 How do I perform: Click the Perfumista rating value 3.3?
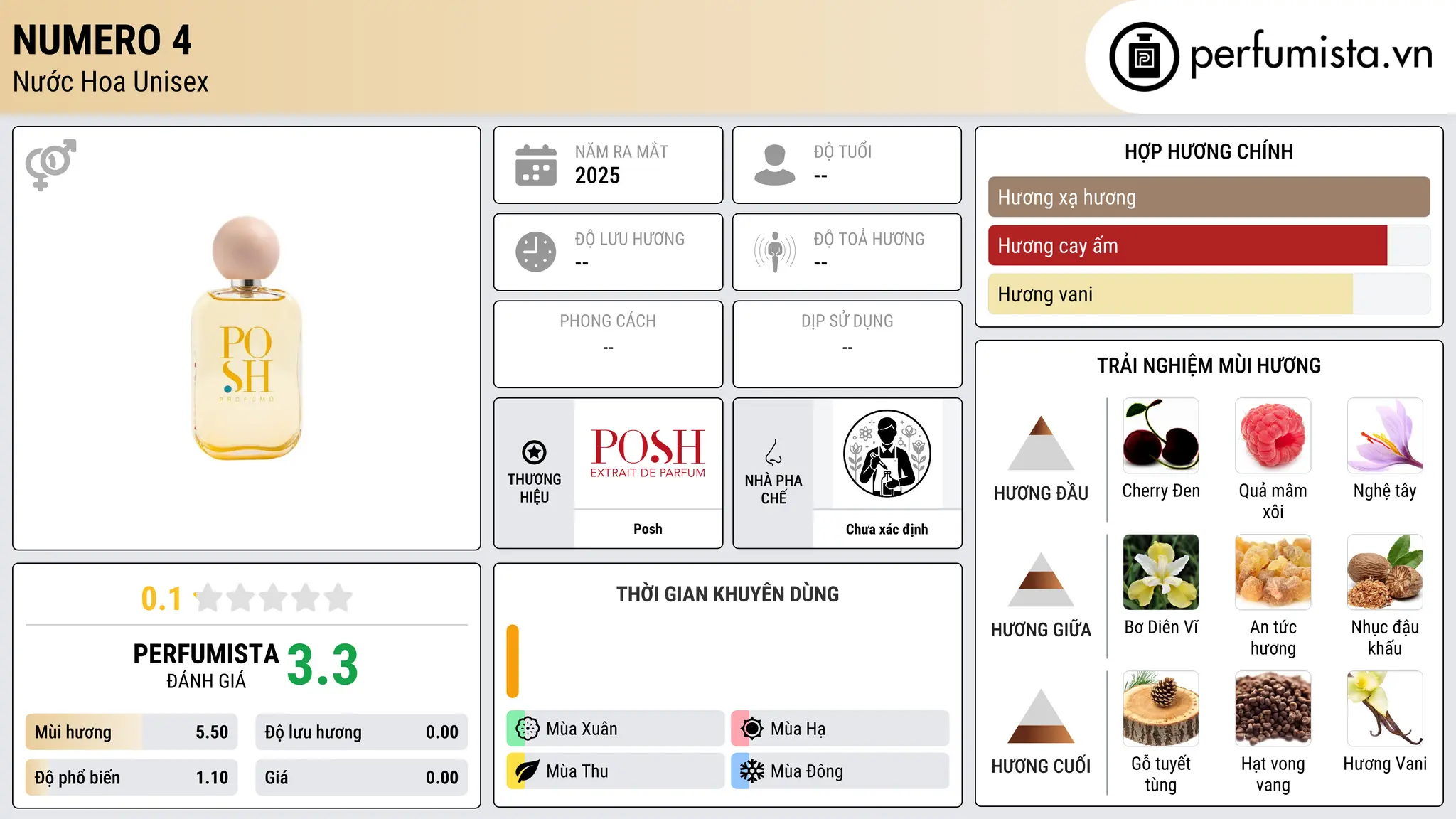coord(322,665)
